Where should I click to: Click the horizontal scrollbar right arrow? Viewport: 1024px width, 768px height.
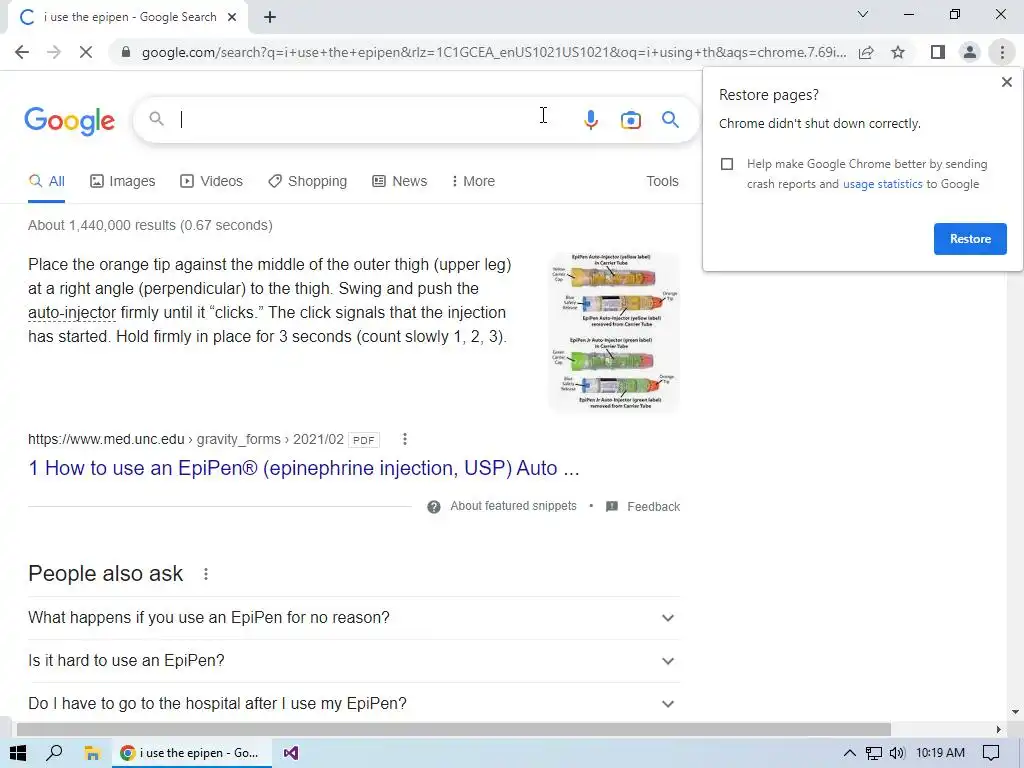[999, 729]
